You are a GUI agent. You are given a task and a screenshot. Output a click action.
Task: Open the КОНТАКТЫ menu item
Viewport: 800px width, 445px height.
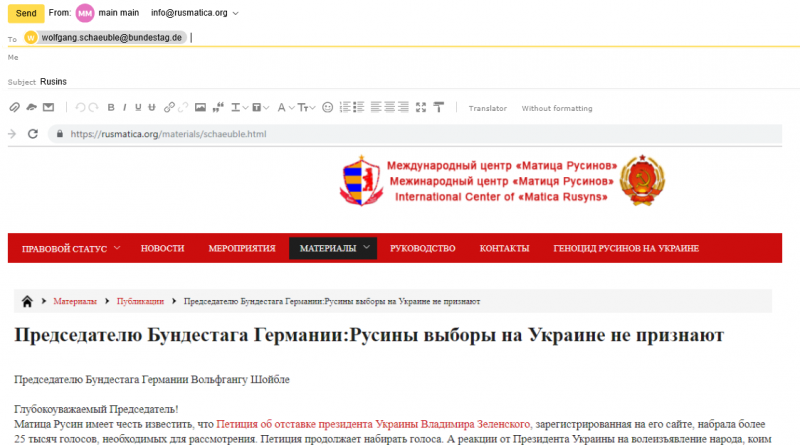504,249
